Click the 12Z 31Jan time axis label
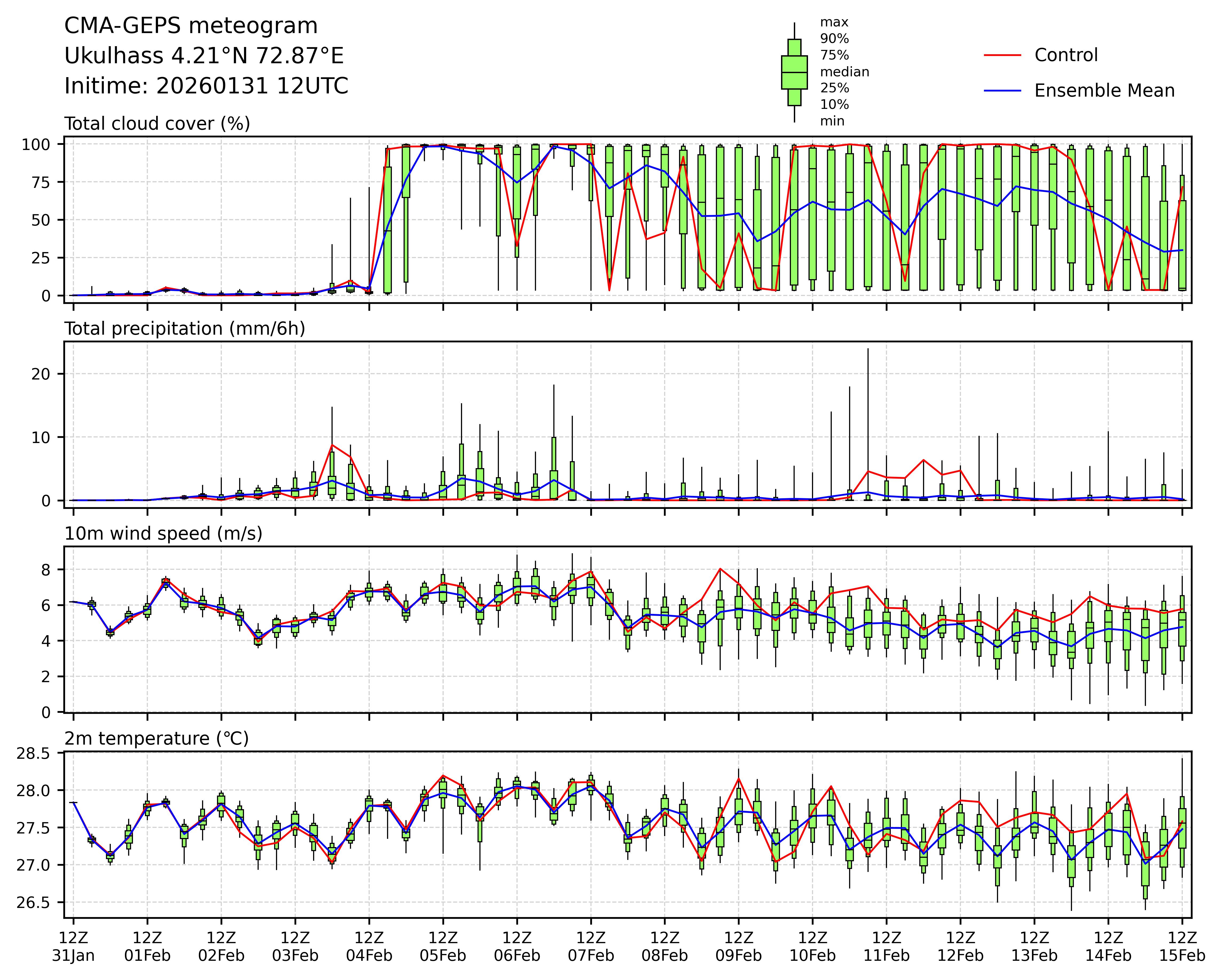The height and width of the screenshot is (980, 1222). pos(73,946)
